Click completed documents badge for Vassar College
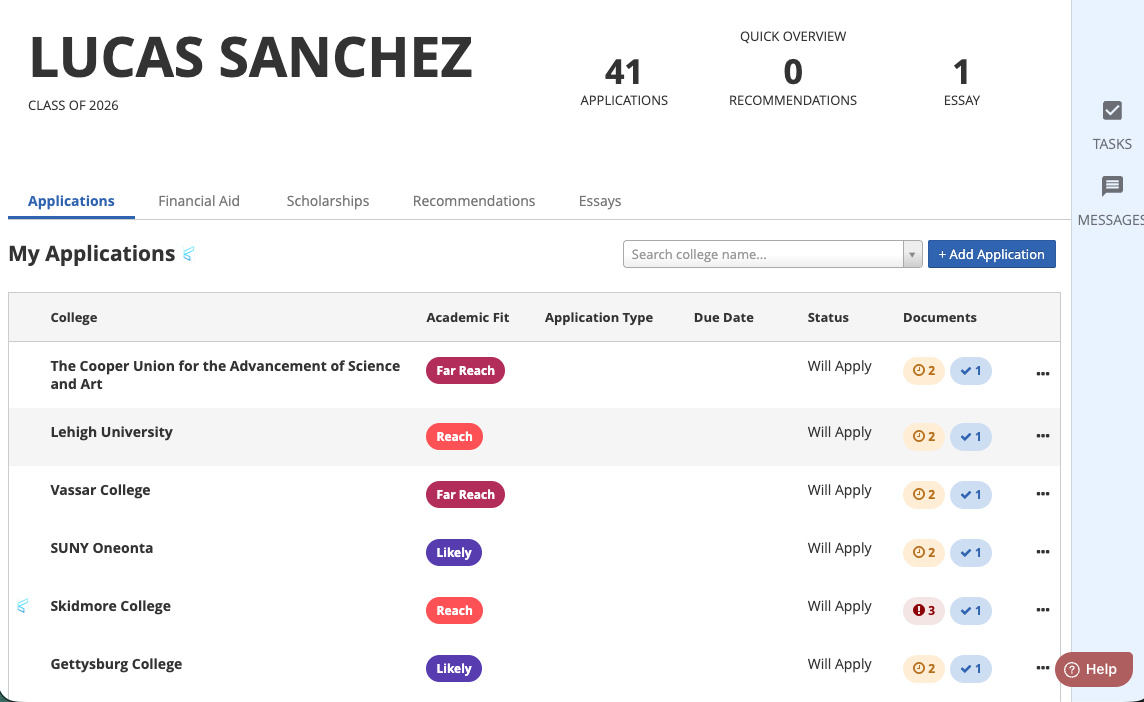Screen dimensions: 1144x702 pyautogui.click(x=971, y=495)
